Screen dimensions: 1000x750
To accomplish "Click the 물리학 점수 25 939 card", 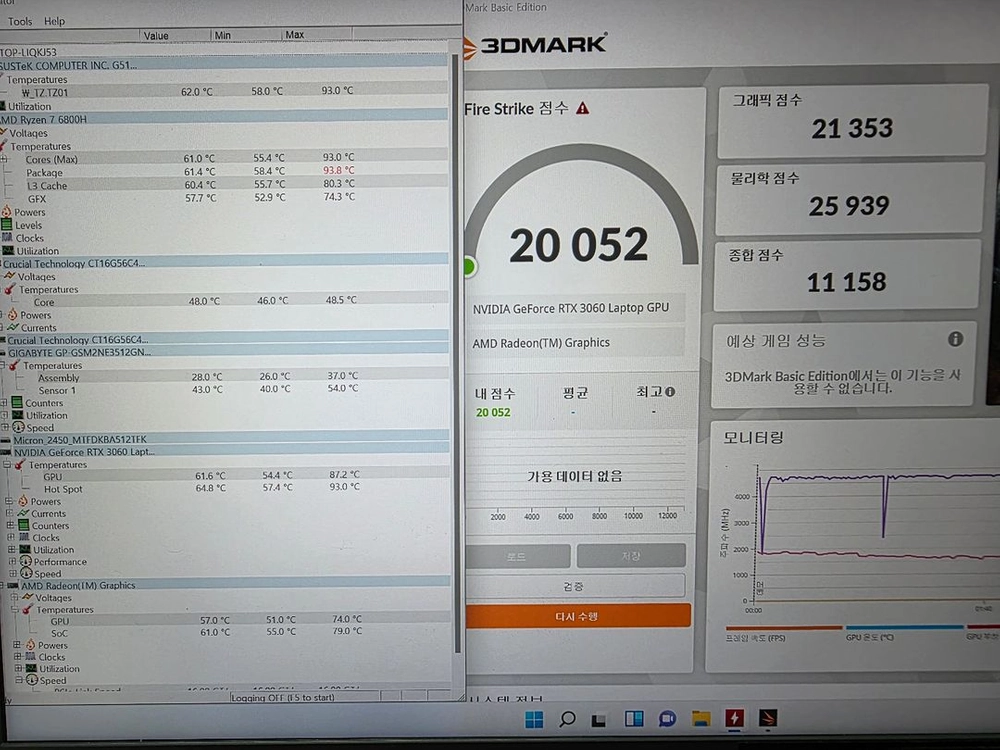I will tap(850, 198).
